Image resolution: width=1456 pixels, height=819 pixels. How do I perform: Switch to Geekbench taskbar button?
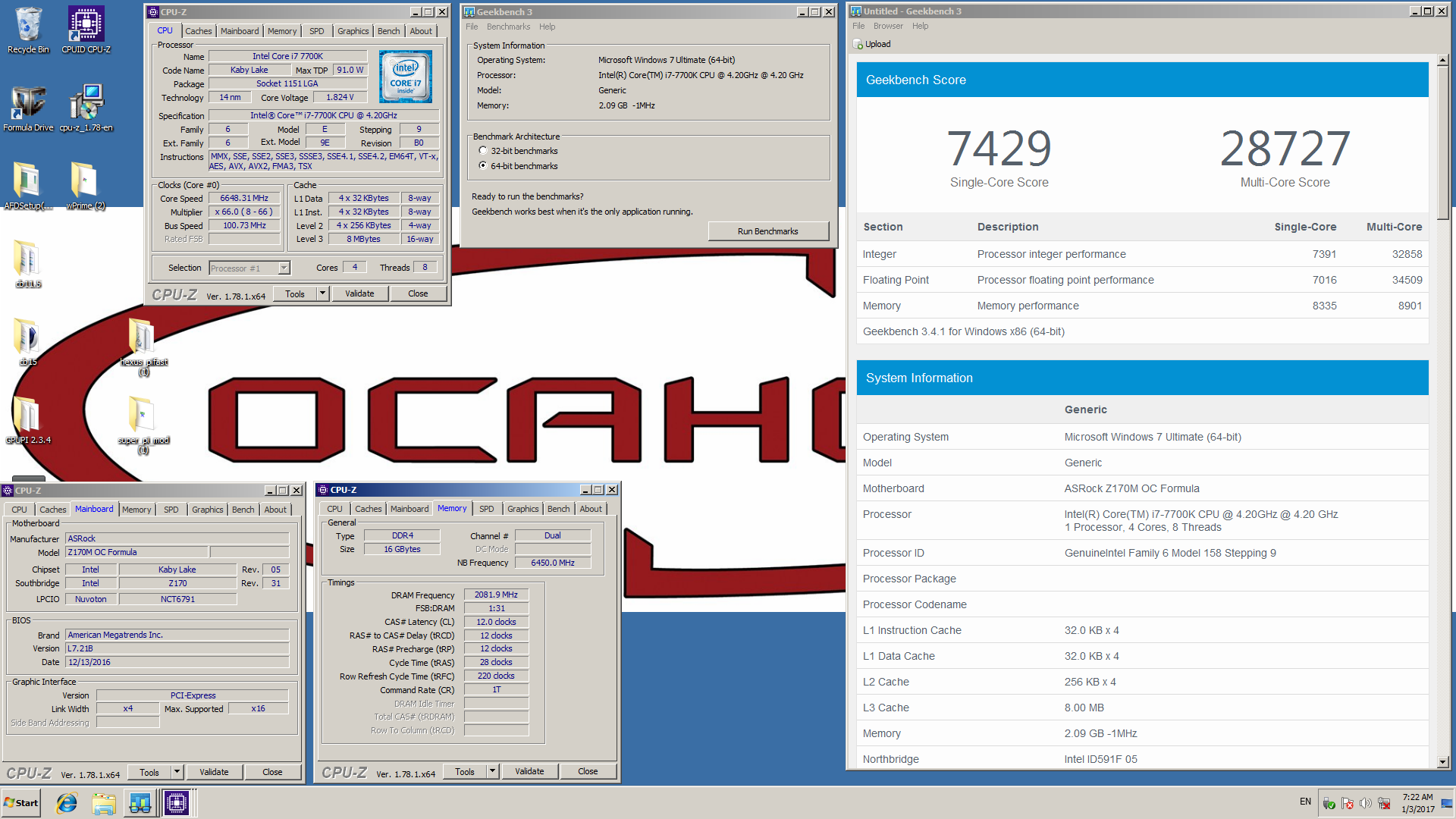tap(140, 803)
